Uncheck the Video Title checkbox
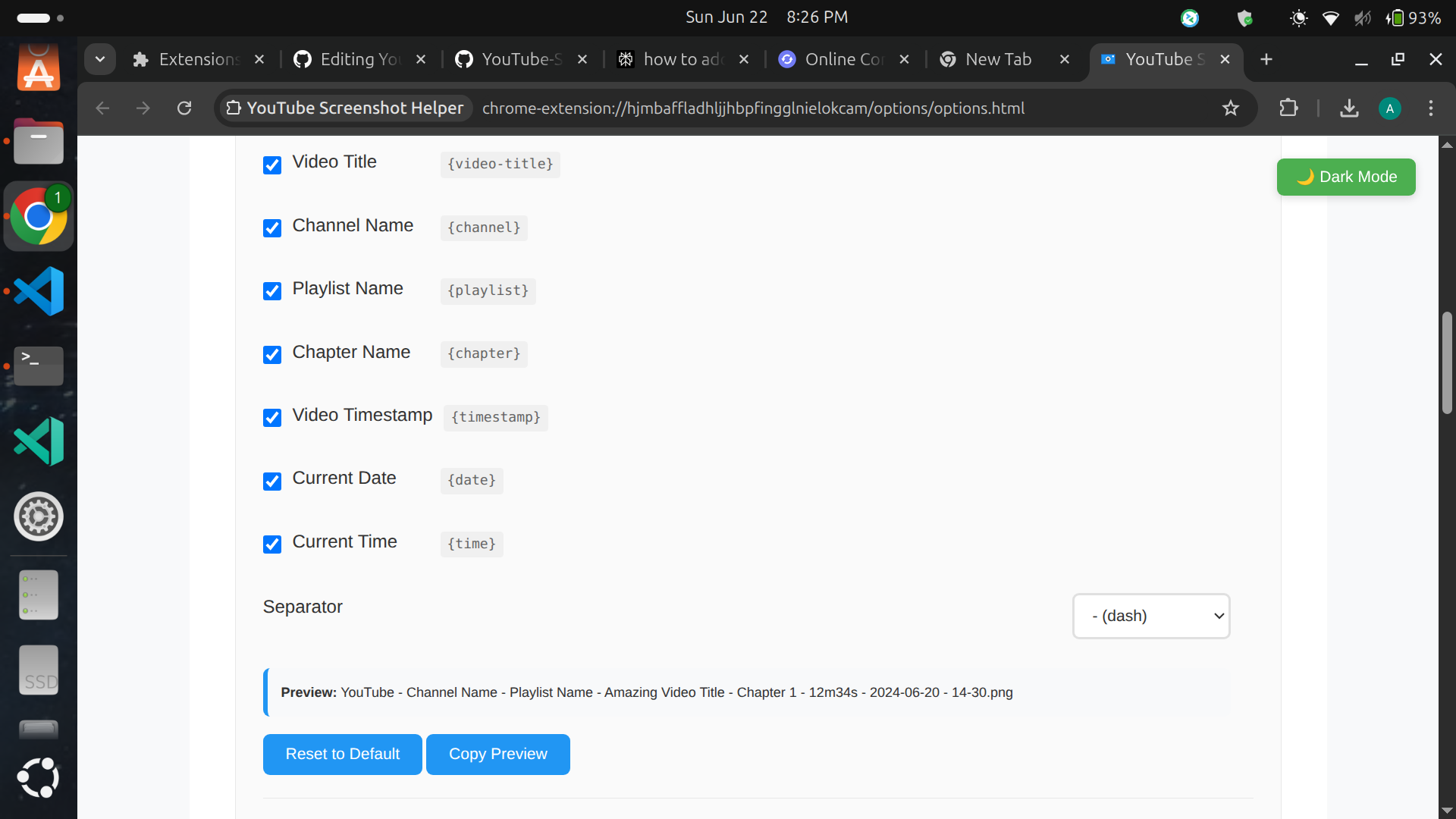The width and height of the screenshot is (1456, 819). 272,165
